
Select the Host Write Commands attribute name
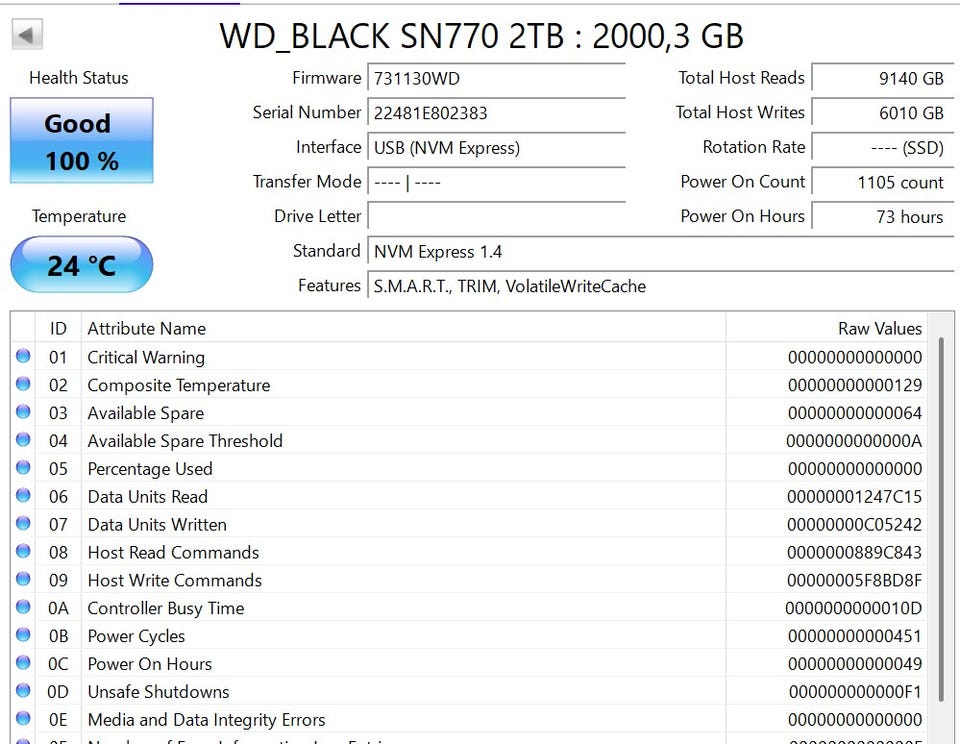tap(174, 580)
